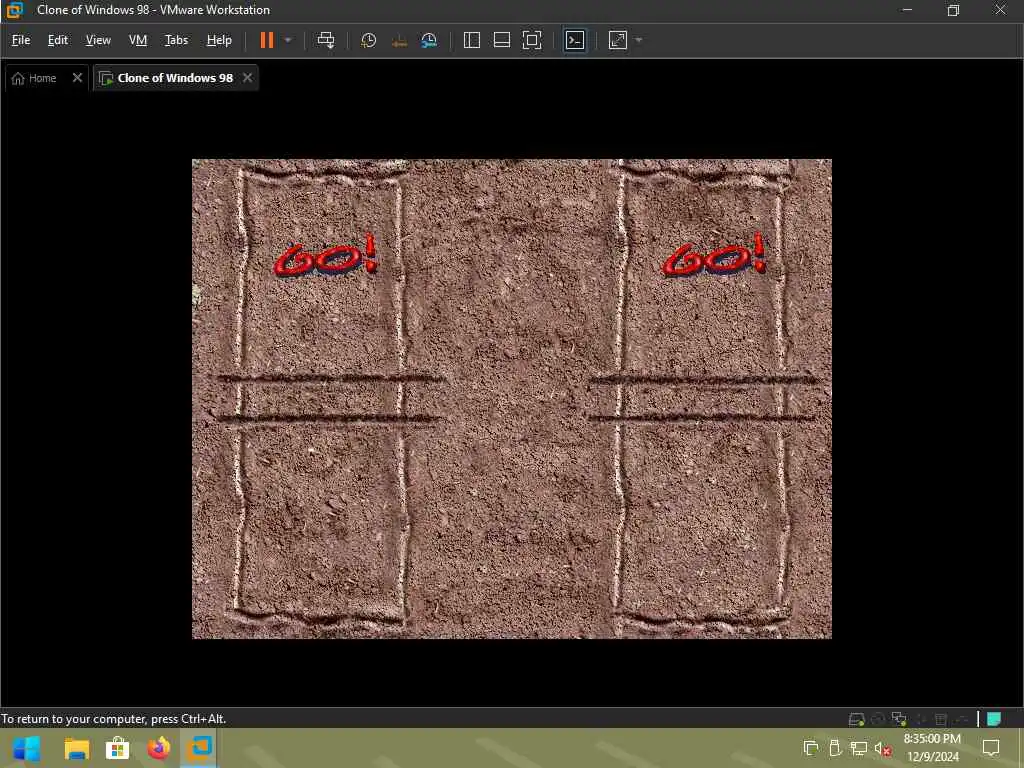Image resolution: width=1024 pixels, height=768 pixels.
Task: Open the Tabs menu
Action: point(176,40)
